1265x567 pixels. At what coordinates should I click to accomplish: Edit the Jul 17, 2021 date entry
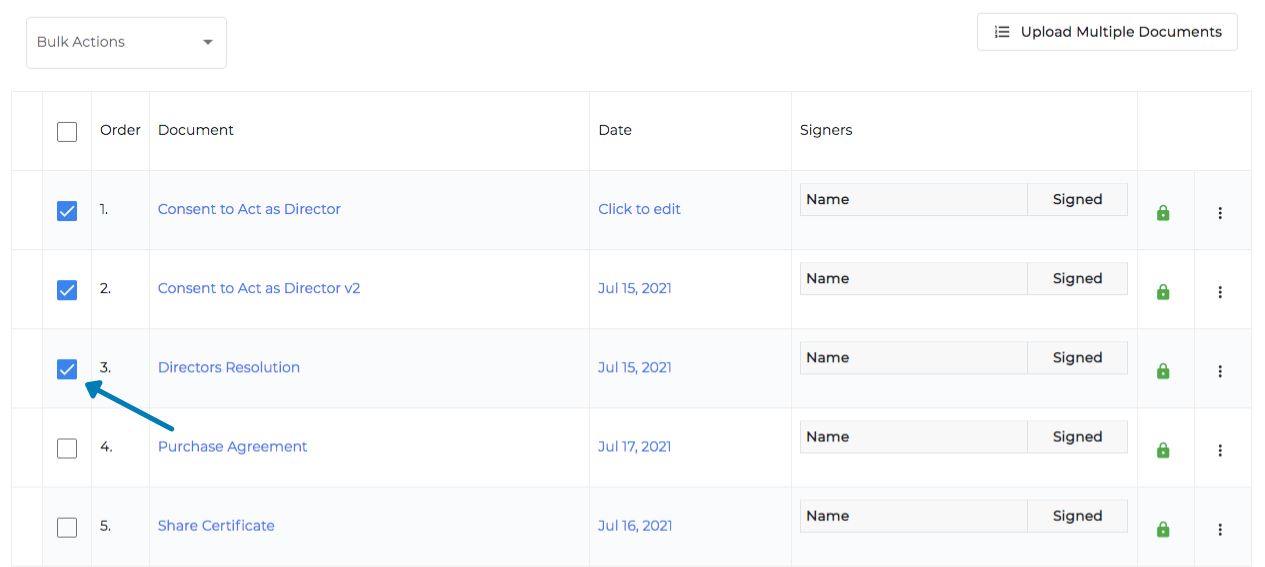coord(634,446)
